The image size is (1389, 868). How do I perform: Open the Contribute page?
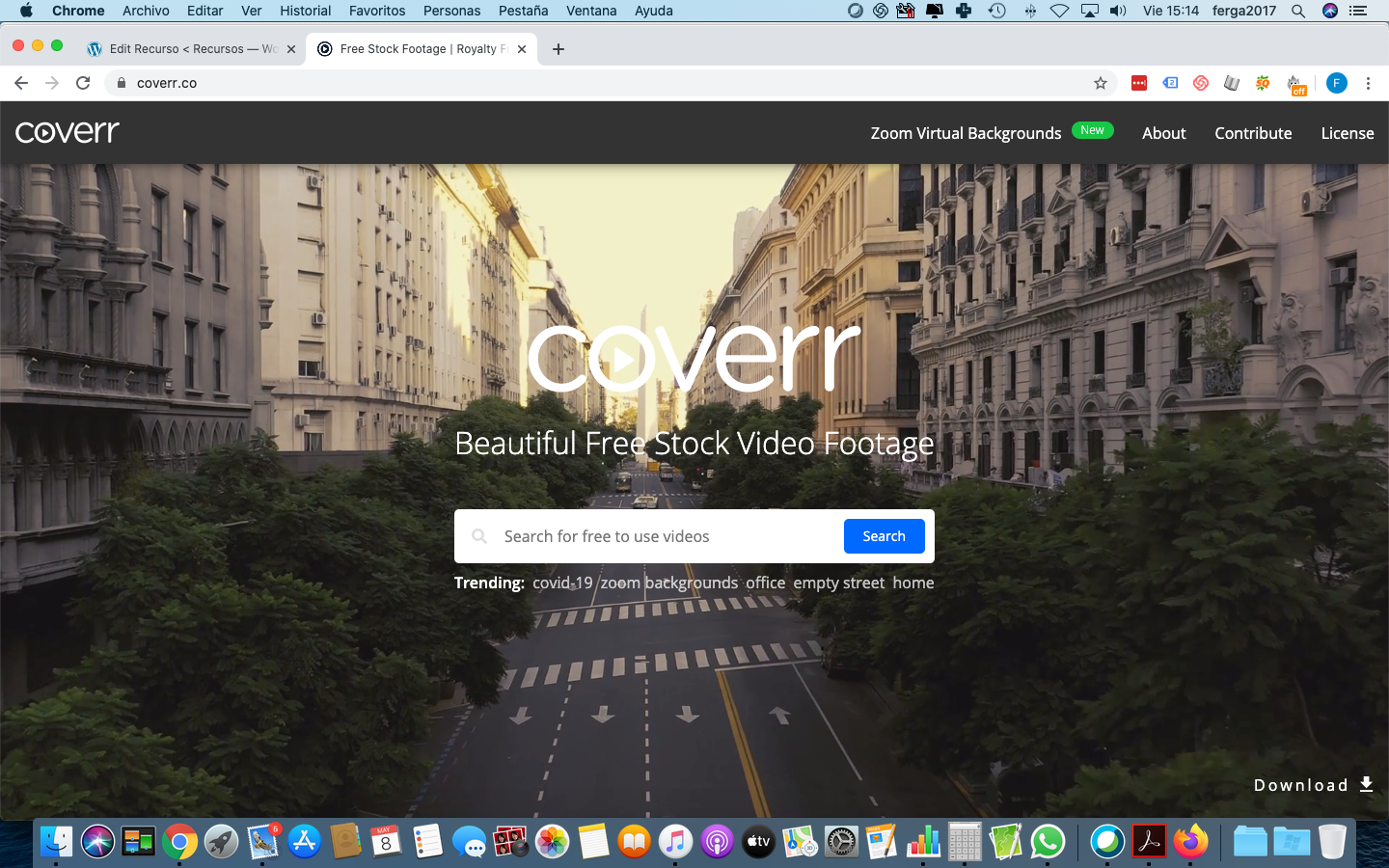tap(1253, 133)
